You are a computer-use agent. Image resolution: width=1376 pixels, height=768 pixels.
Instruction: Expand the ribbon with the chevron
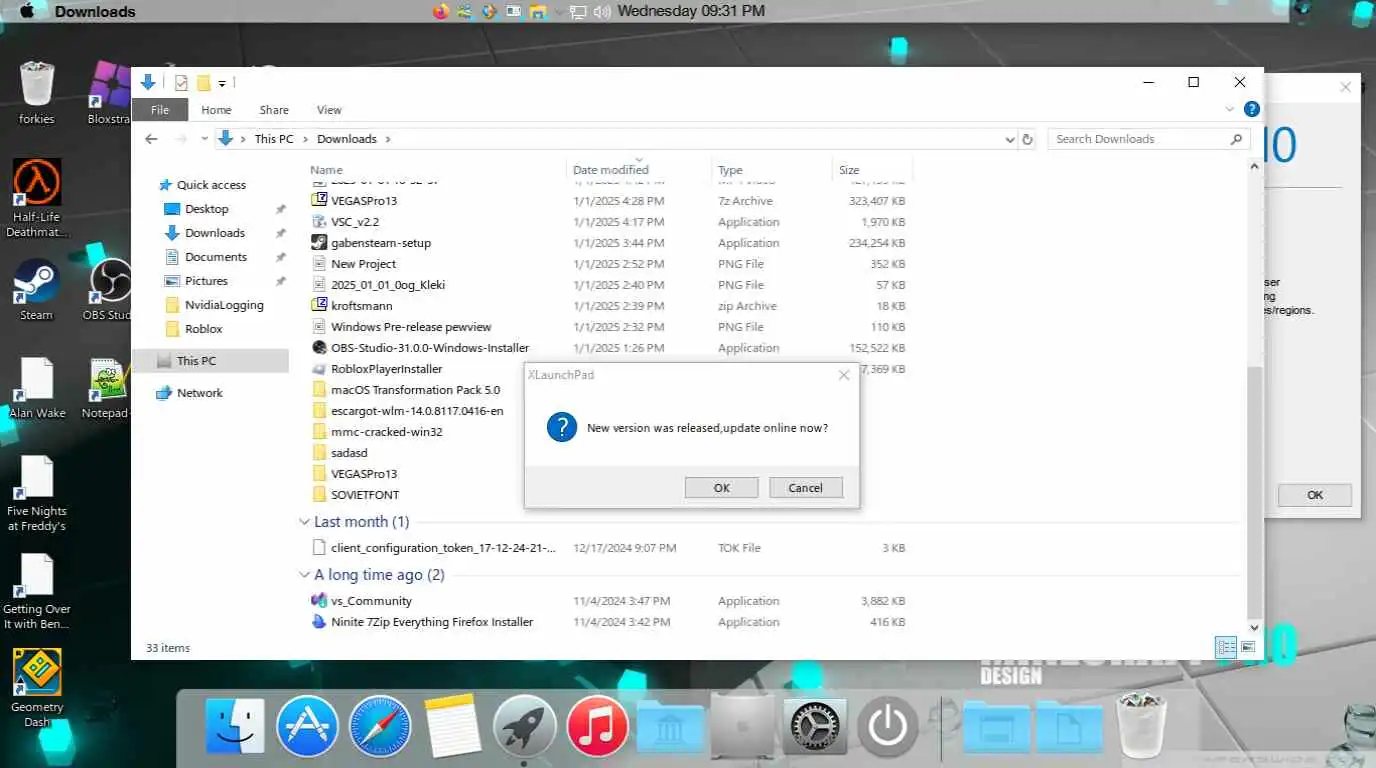(1230, 109)
